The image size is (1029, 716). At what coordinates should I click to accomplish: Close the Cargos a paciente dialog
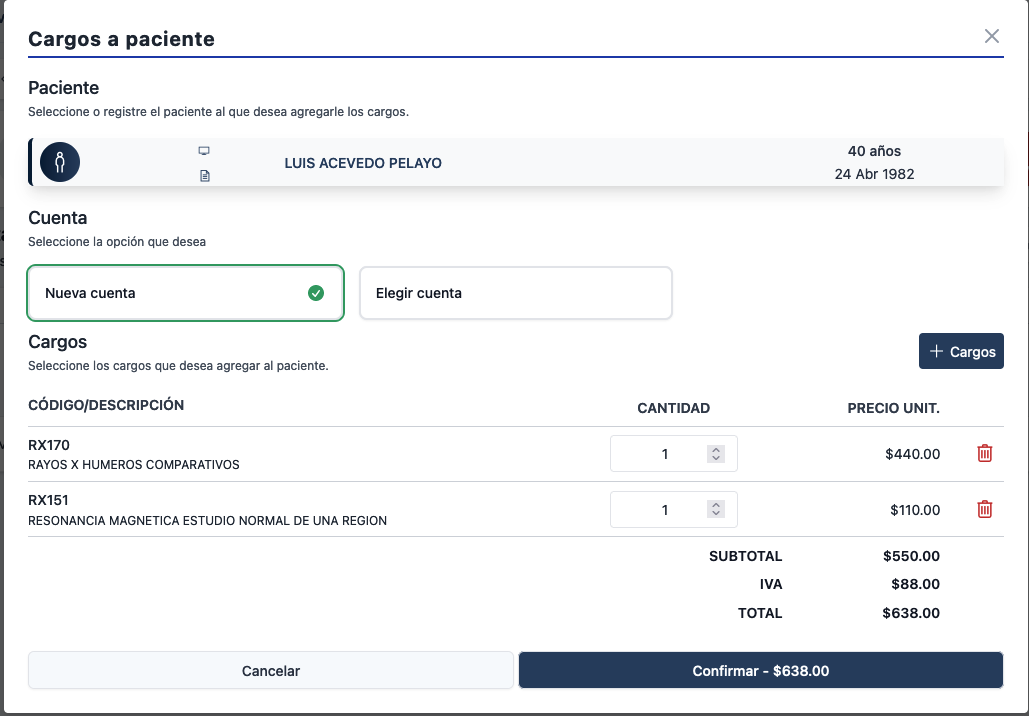(991, 37)
